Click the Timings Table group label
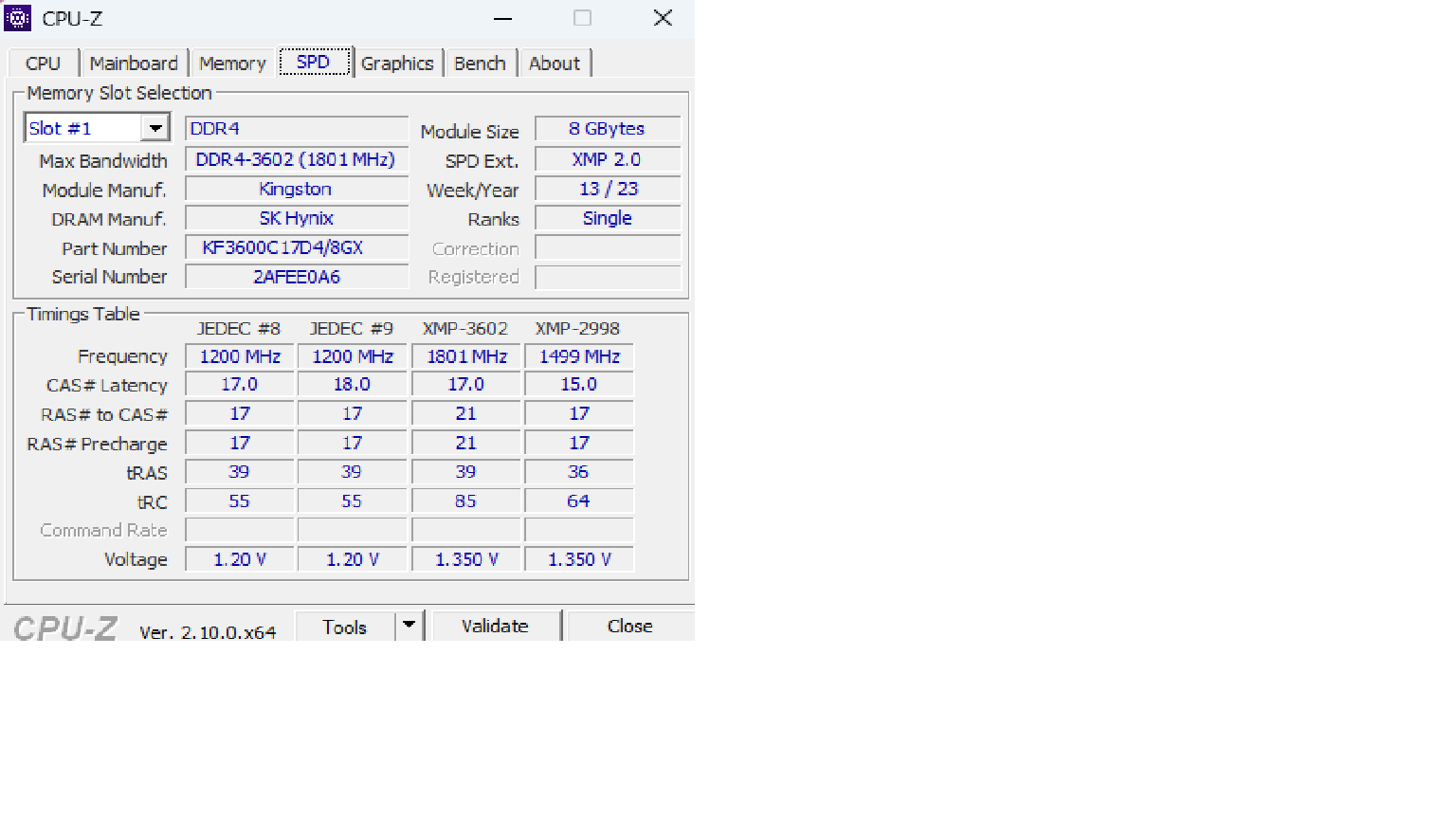The image size is (1456, 819). click(x=83, y=314)
